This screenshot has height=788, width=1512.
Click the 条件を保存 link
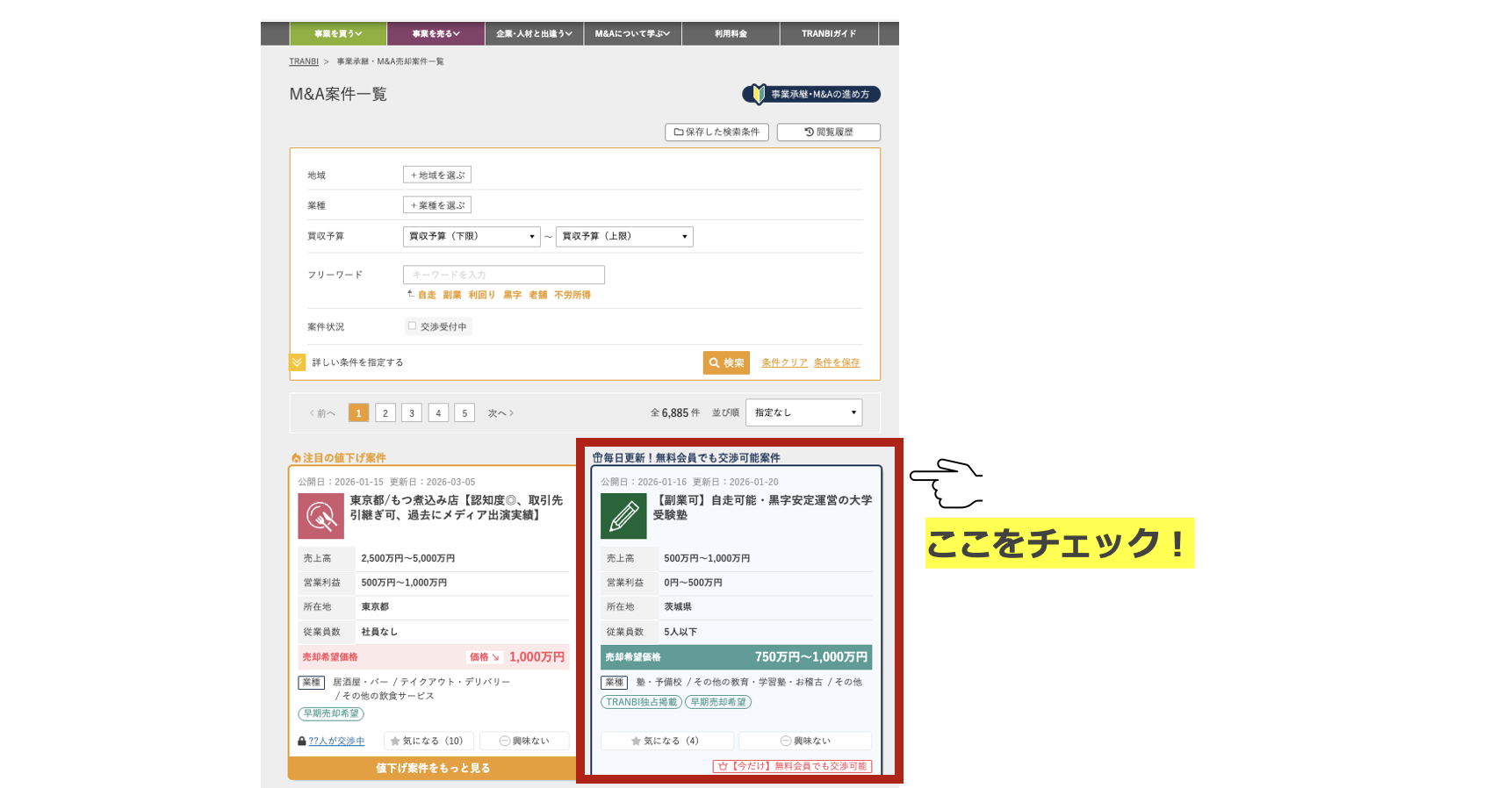pyautogui.click(x=837, y=362)
